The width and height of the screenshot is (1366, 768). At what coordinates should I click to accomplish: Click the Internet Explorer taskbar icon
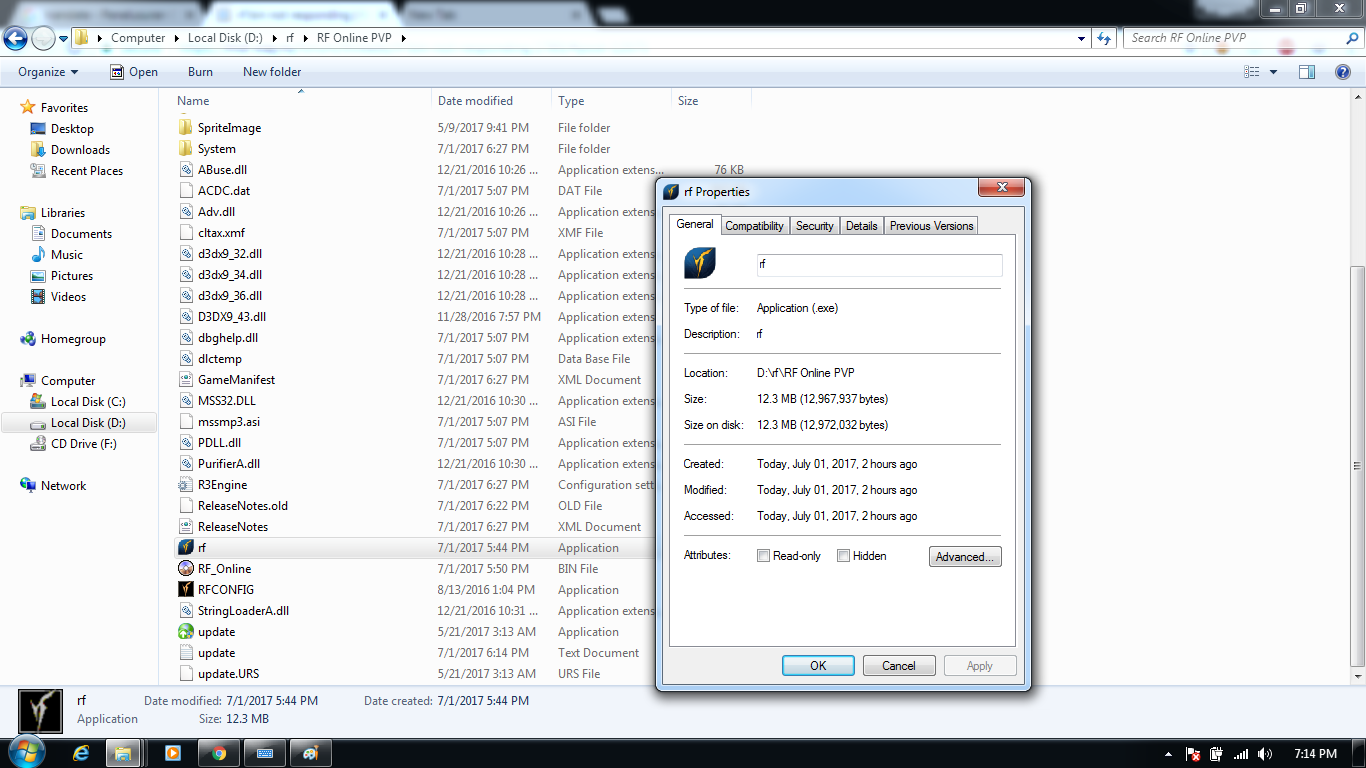(x=80, y=754)
